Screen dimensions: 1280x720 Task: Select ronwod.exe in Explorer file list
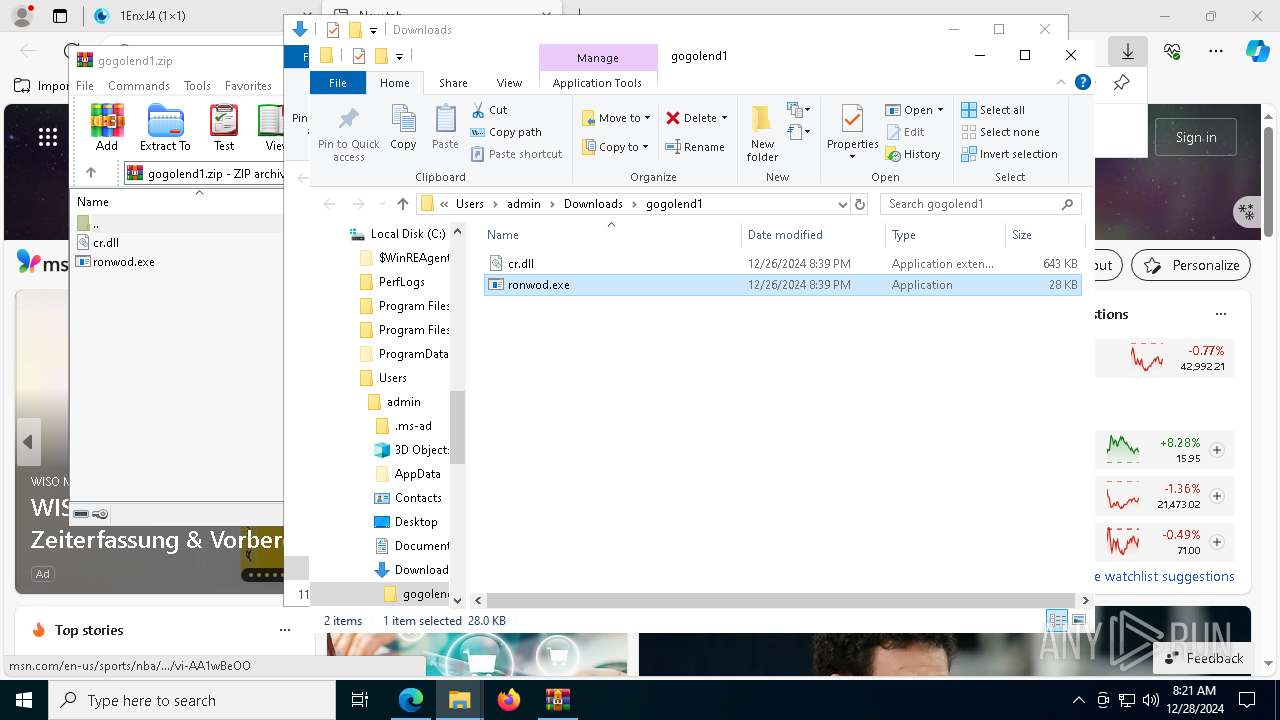coord(781,285)
